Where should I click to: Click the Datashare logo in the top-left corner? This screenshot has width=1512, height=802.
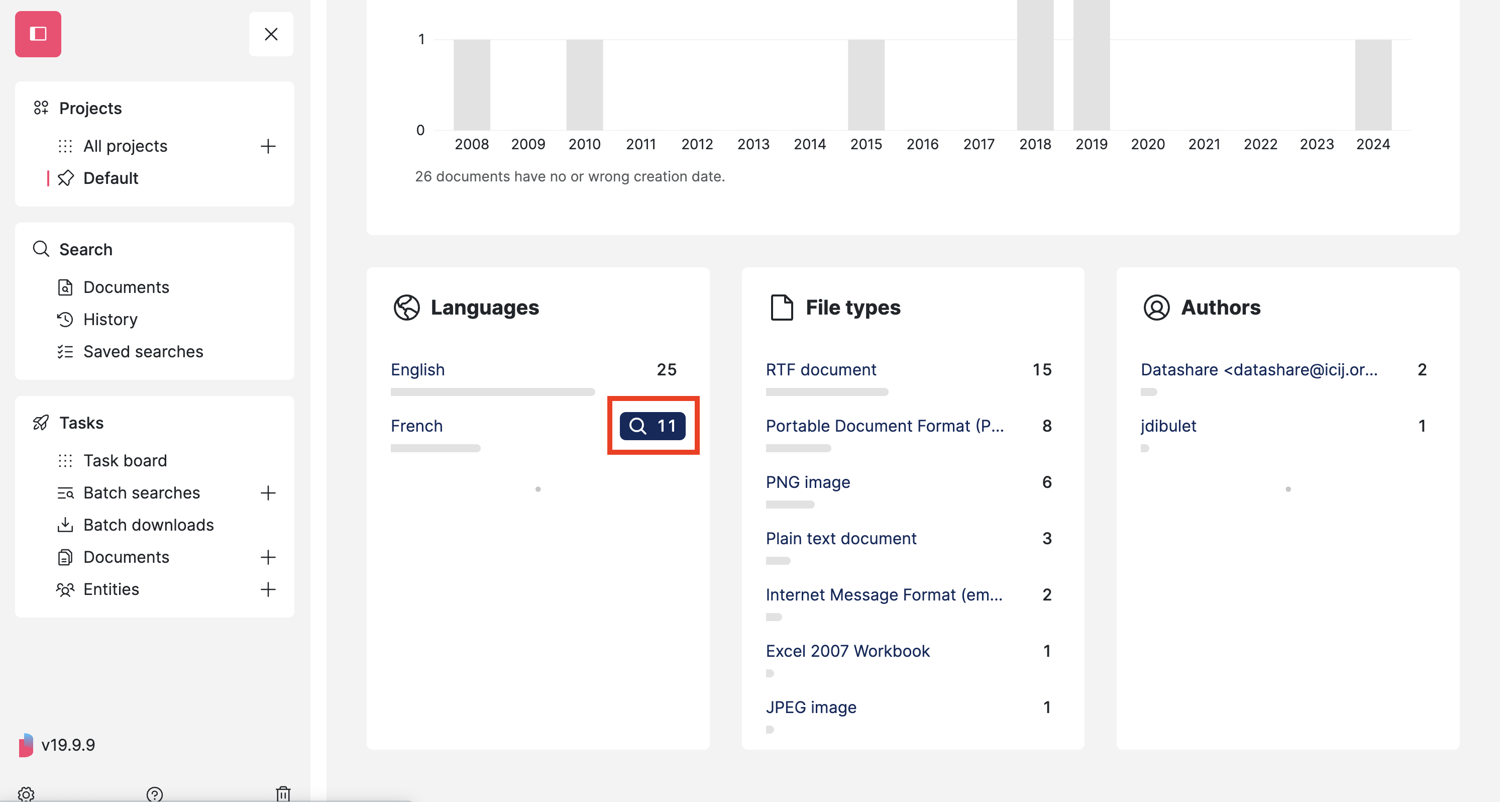pyautogui.click(x=38, y=34)
